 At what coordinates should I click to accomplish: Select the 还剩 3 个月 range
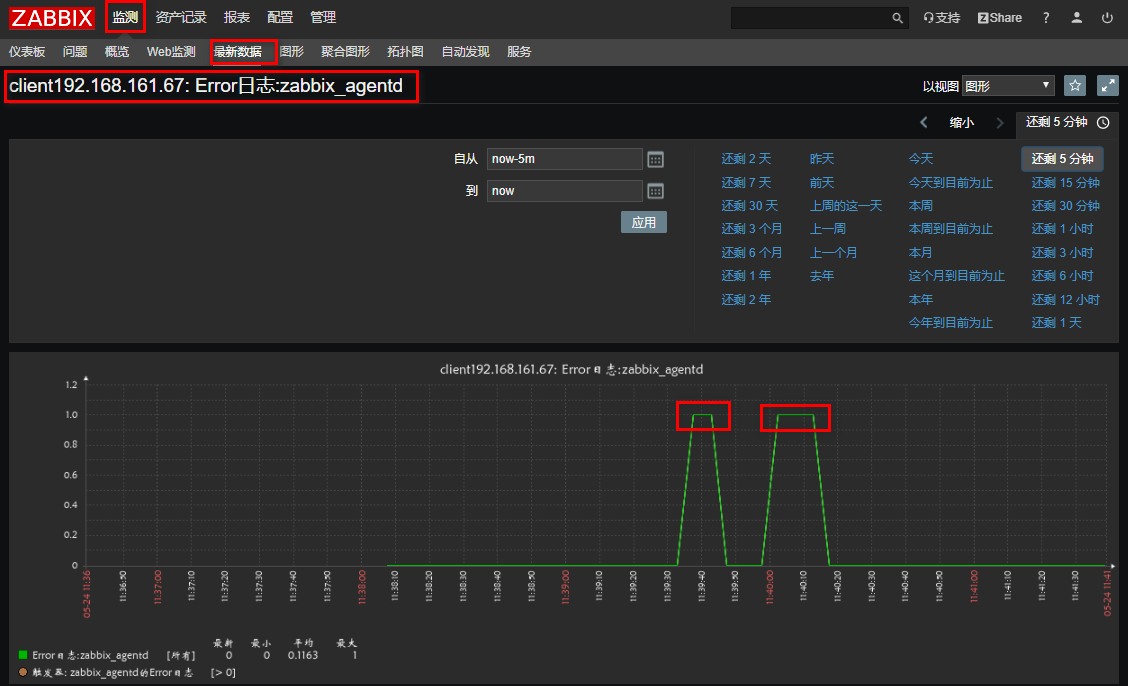tap(752, 229)
